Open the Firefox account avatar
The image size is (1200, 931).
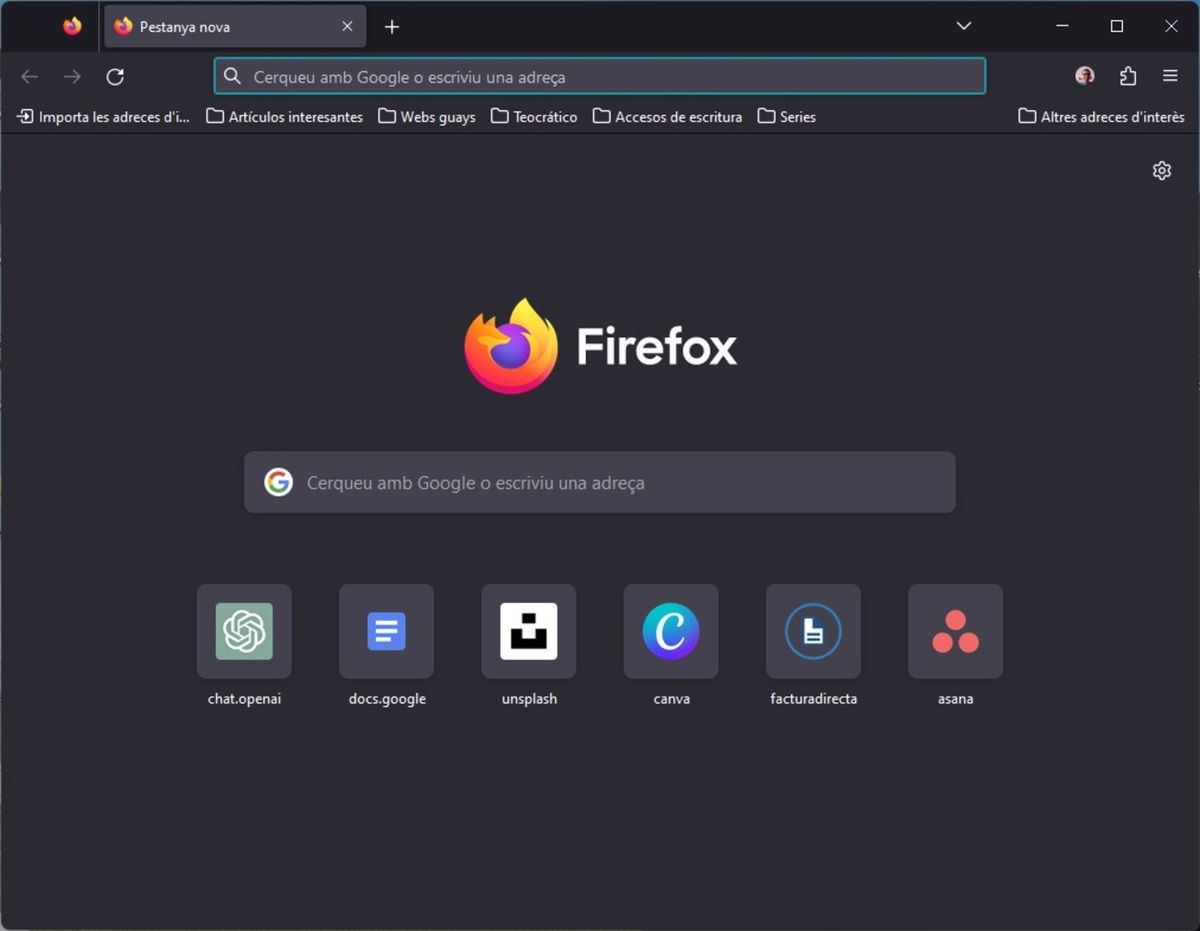1085,76
